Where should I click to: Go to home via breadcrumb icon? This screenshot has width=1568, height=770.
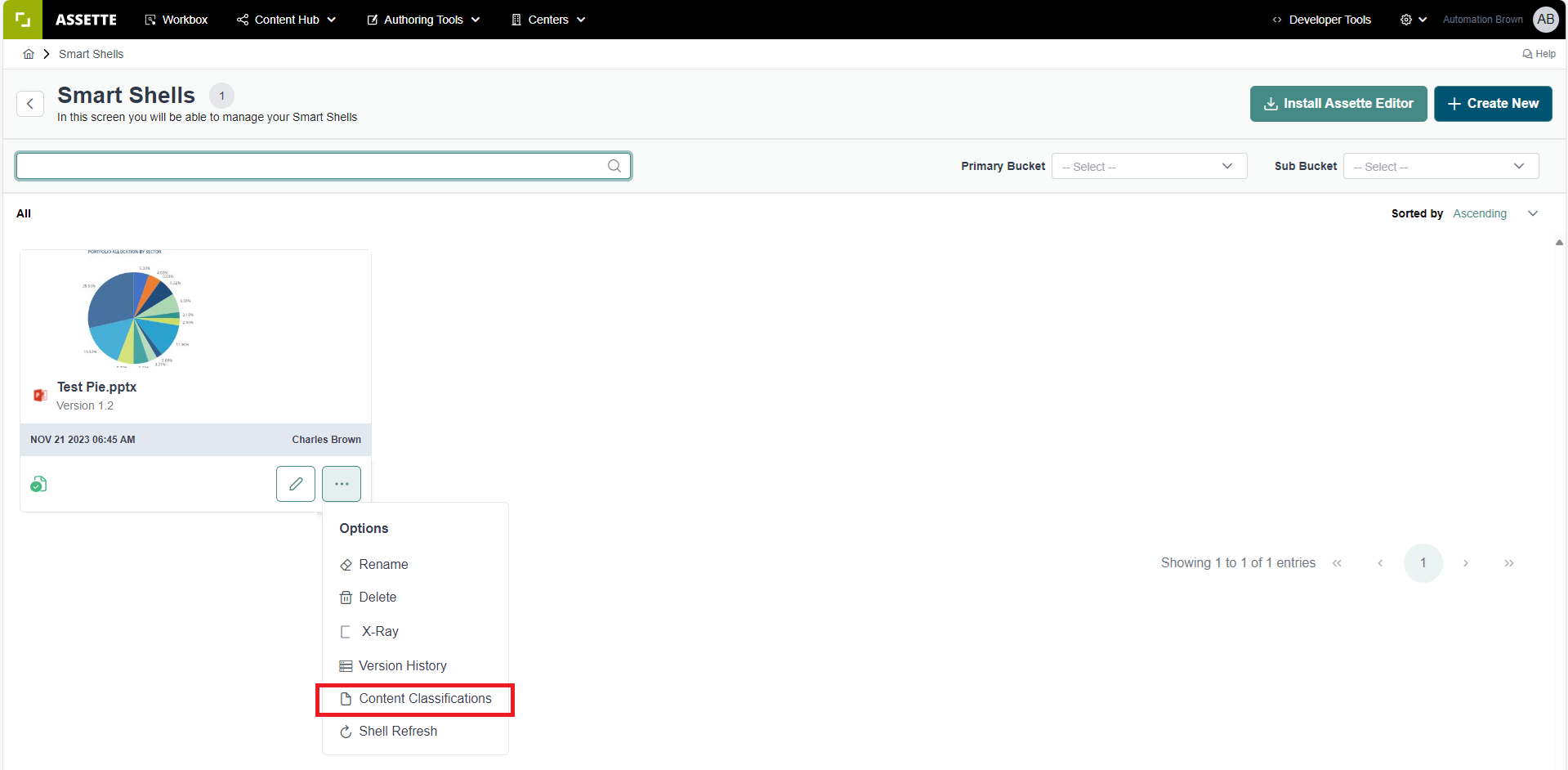click(x=29, y=54)
